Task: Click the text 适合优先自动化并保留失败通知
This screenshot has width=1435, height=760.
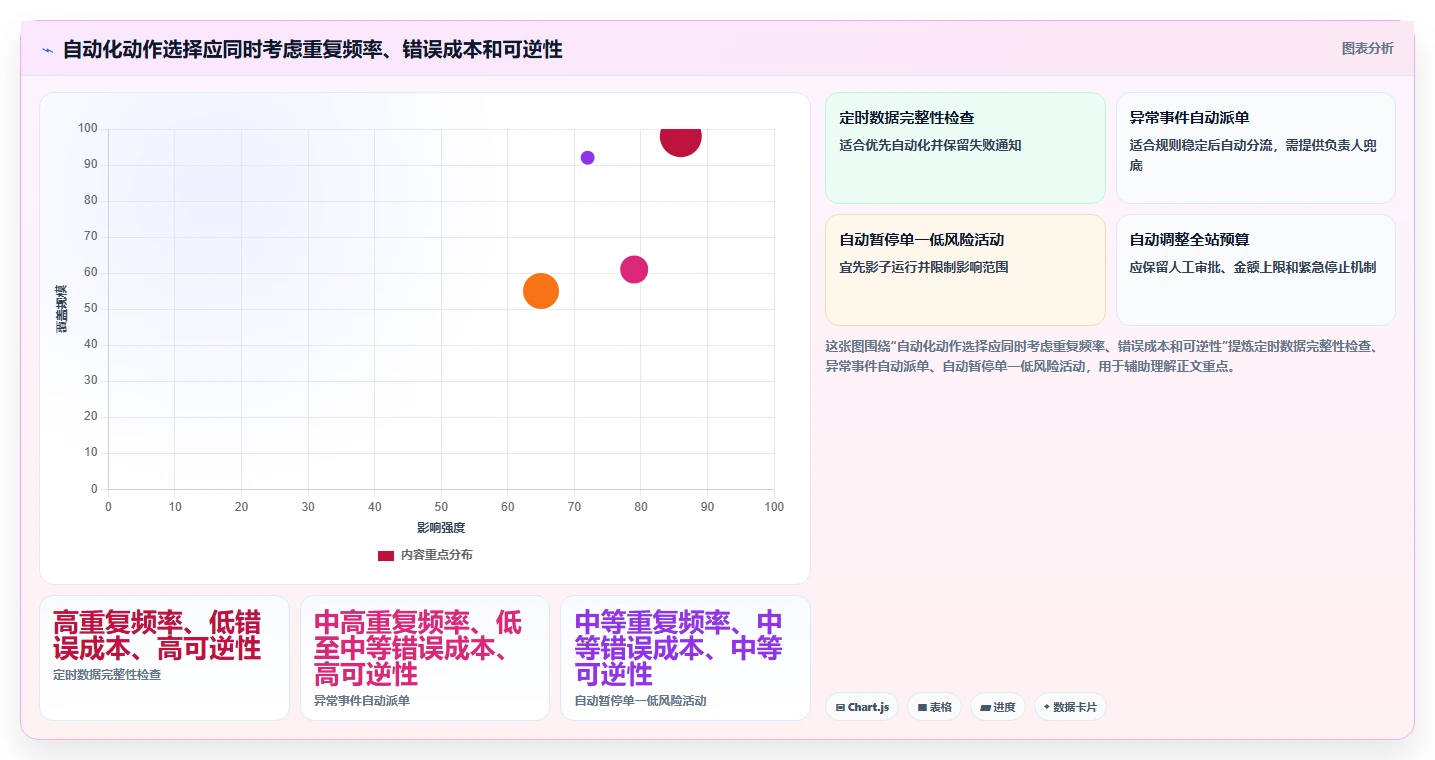Action: click(930, 145)
